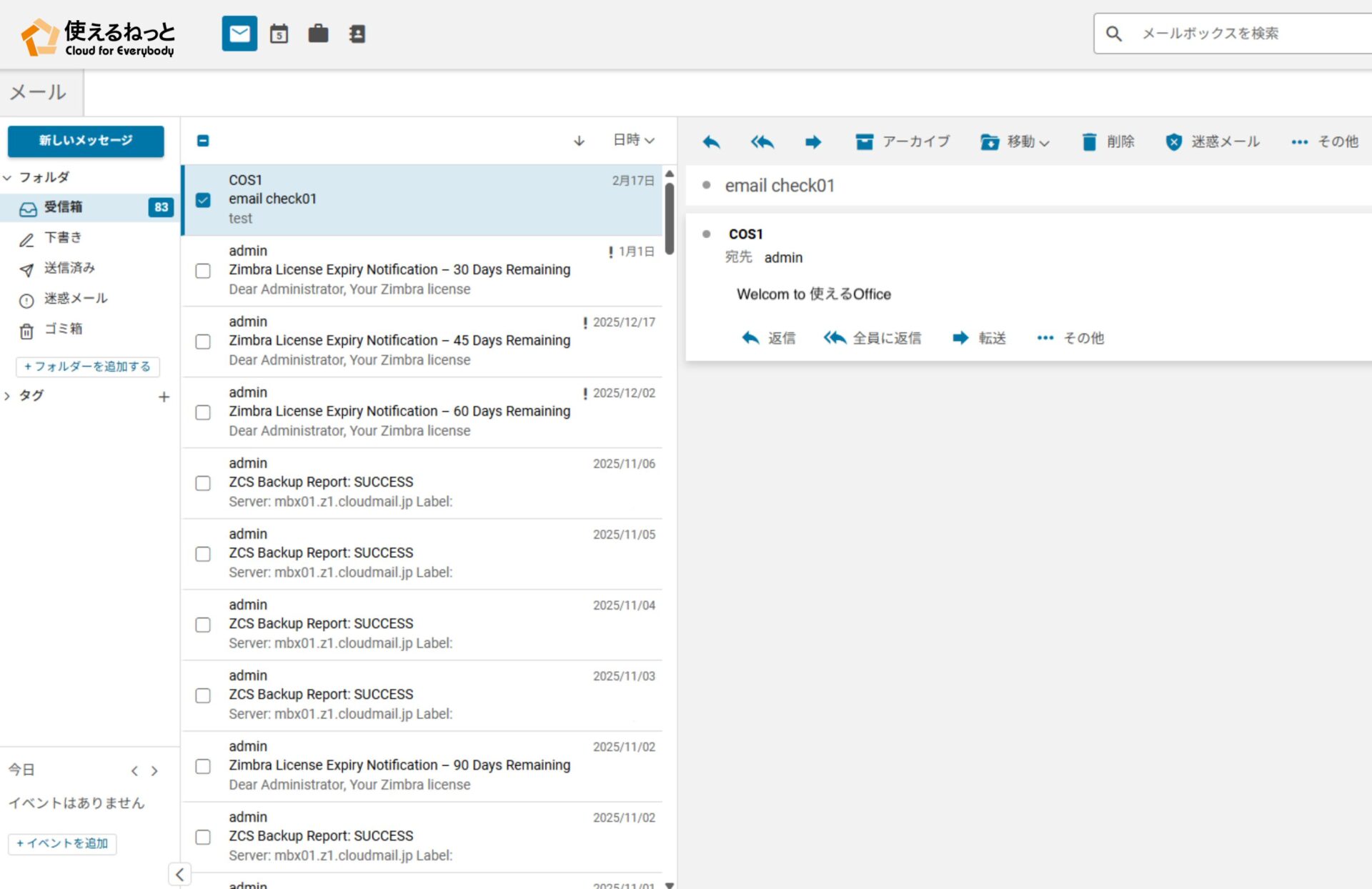Image resolution: width=1372 pixels, height=889 pixels.
Task: Open the Contacts app icon
Action: click(357, 34)
